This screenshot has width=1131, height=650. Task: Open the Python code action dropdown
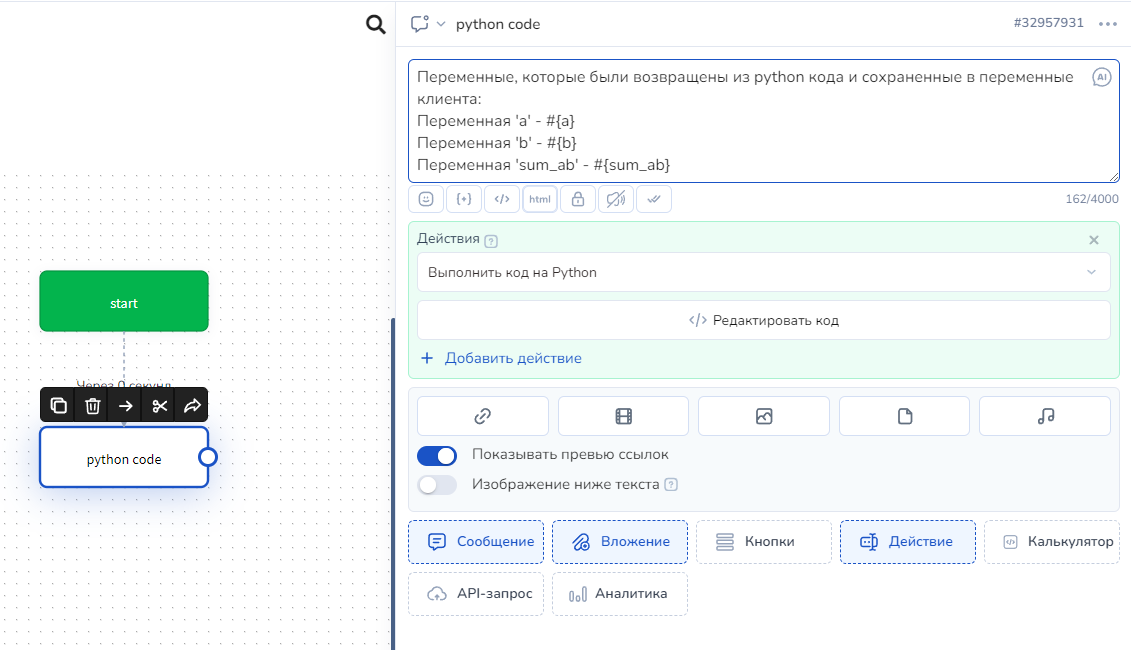[x=763, y=272]
